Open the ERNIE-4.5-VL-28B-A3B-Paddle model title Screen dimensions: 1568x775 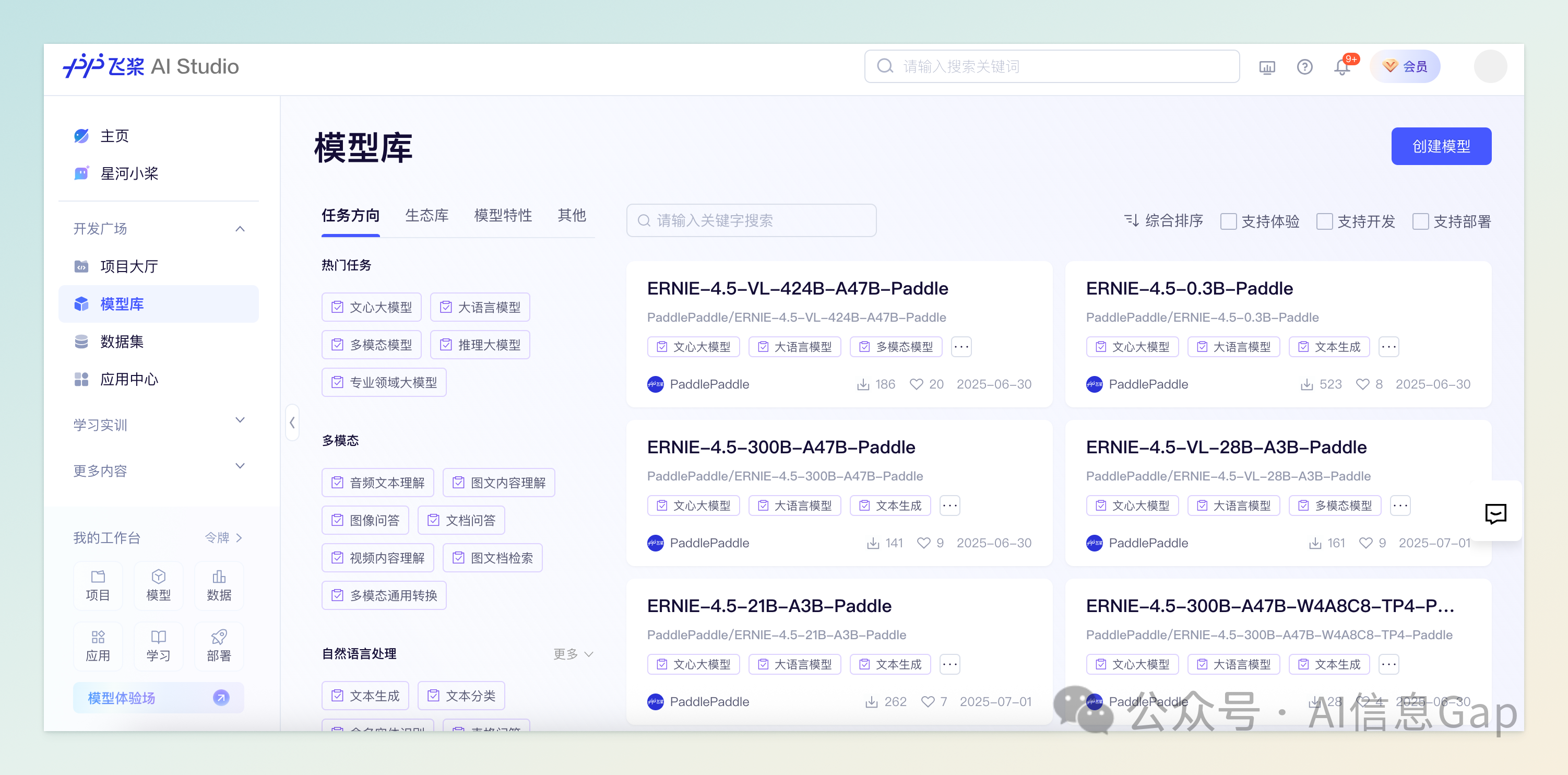tap(1226, 448)
